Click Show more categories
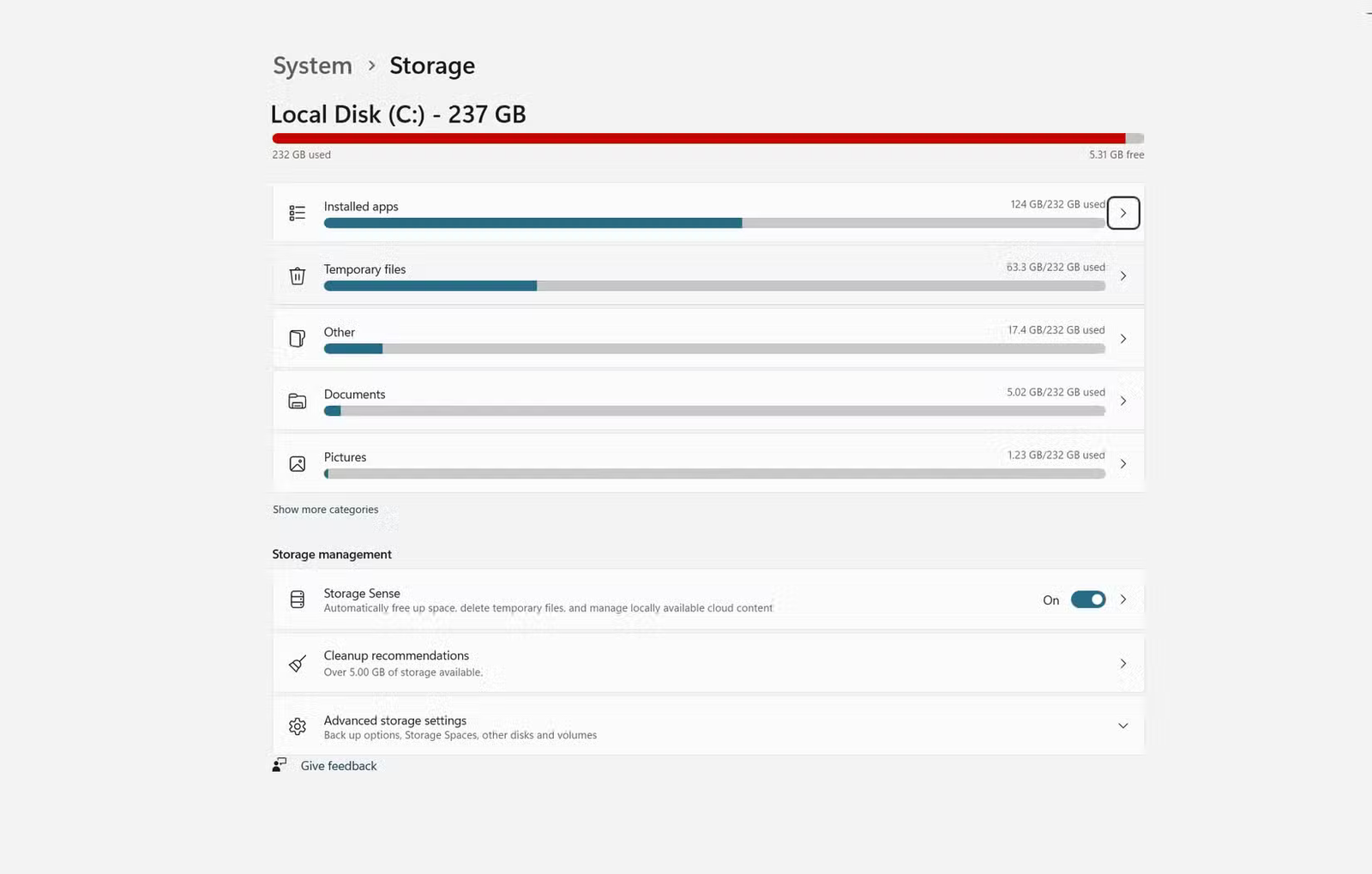The image size is (1372, 874). click(325, 509)
